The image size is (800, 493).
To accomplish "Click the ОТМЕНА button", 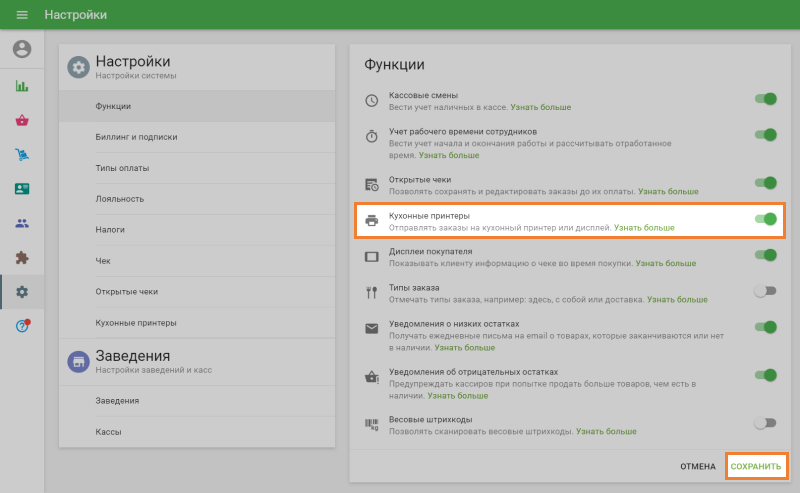I will [x=698, y=466].
